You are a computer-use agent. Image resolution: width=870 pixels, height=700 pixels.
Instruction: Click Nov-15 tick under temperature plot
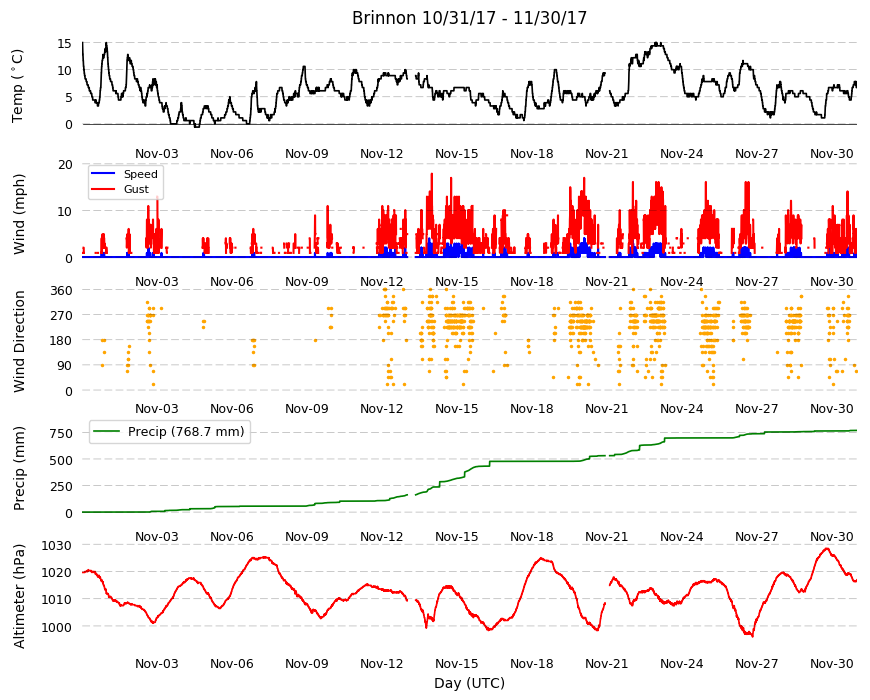point(456,154)
